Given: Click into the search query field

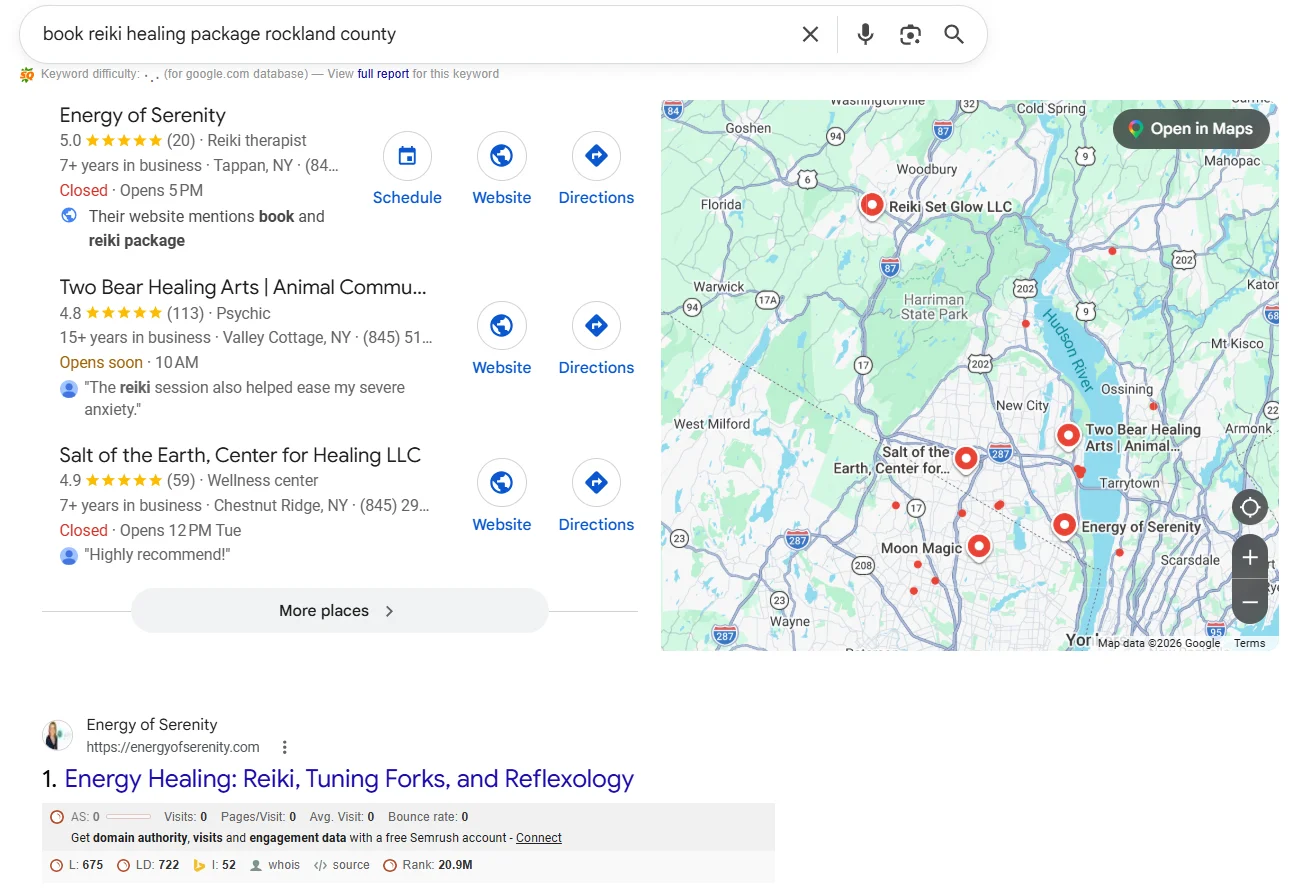Looking at the screenshot, I should 410,34.
